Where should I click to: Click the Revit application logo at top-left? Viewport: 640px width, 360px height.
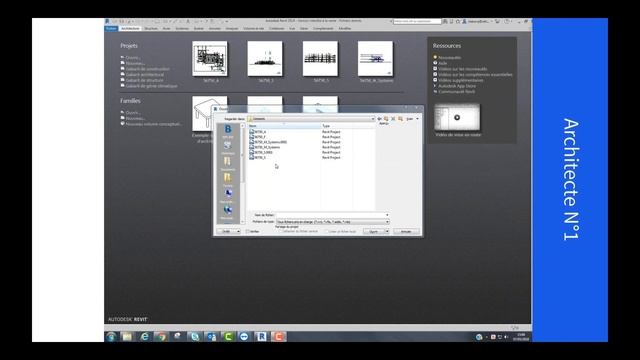click(x=107, y=21)
